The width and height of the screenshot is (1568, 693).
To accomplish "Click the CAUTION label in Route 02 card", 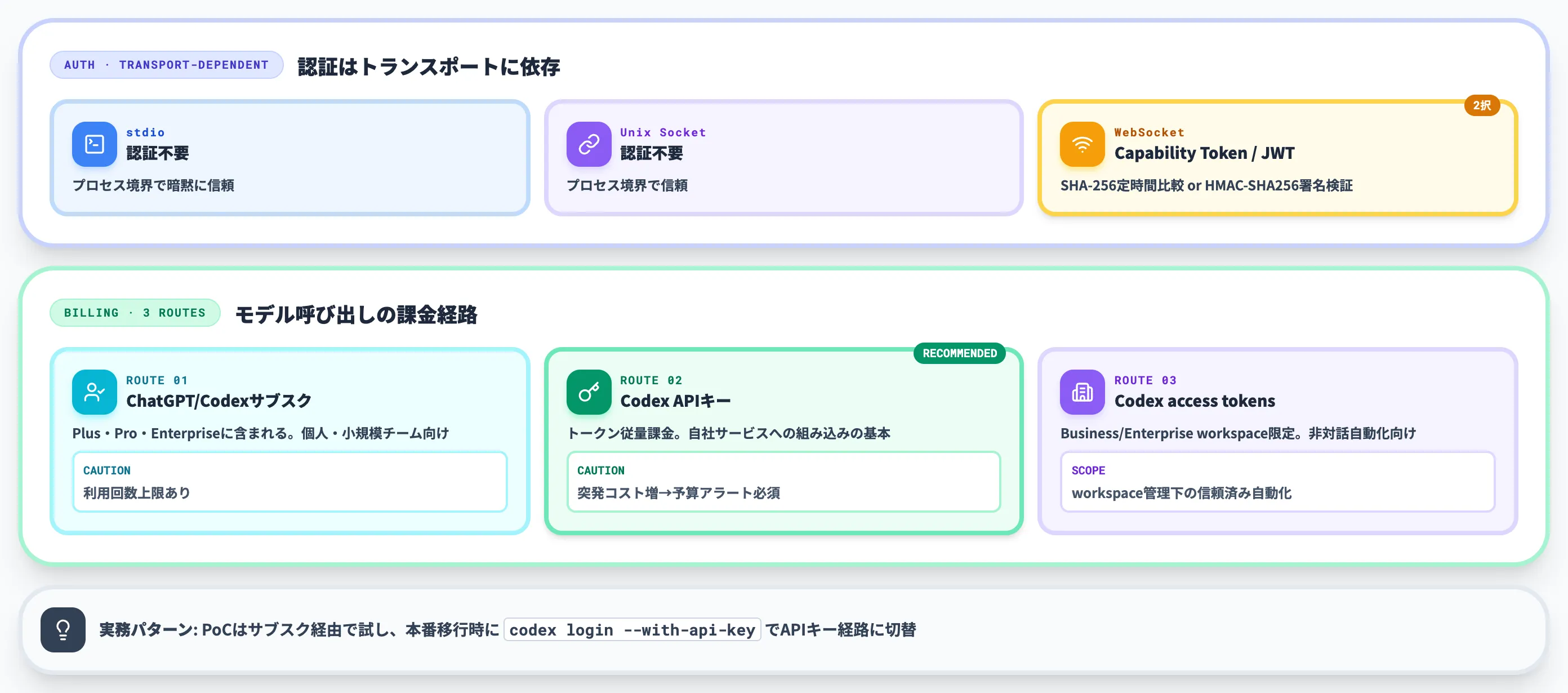I will coord(600,470).
